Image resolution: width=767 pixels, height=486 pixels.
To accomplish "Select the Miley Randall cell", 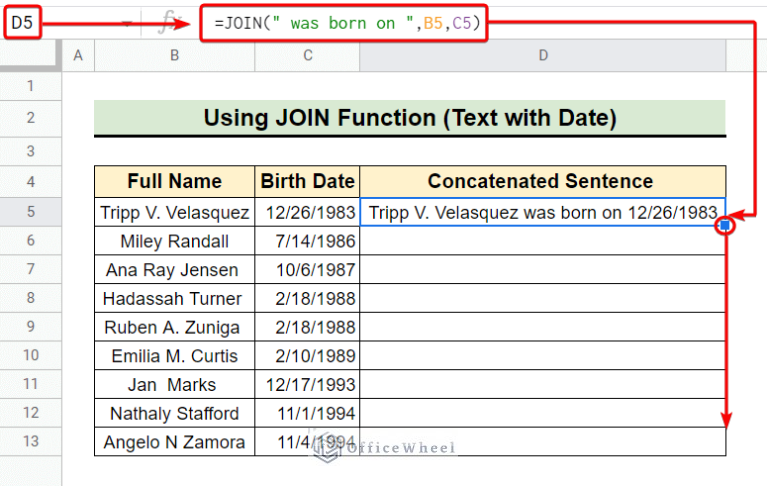I will (174, 241).
